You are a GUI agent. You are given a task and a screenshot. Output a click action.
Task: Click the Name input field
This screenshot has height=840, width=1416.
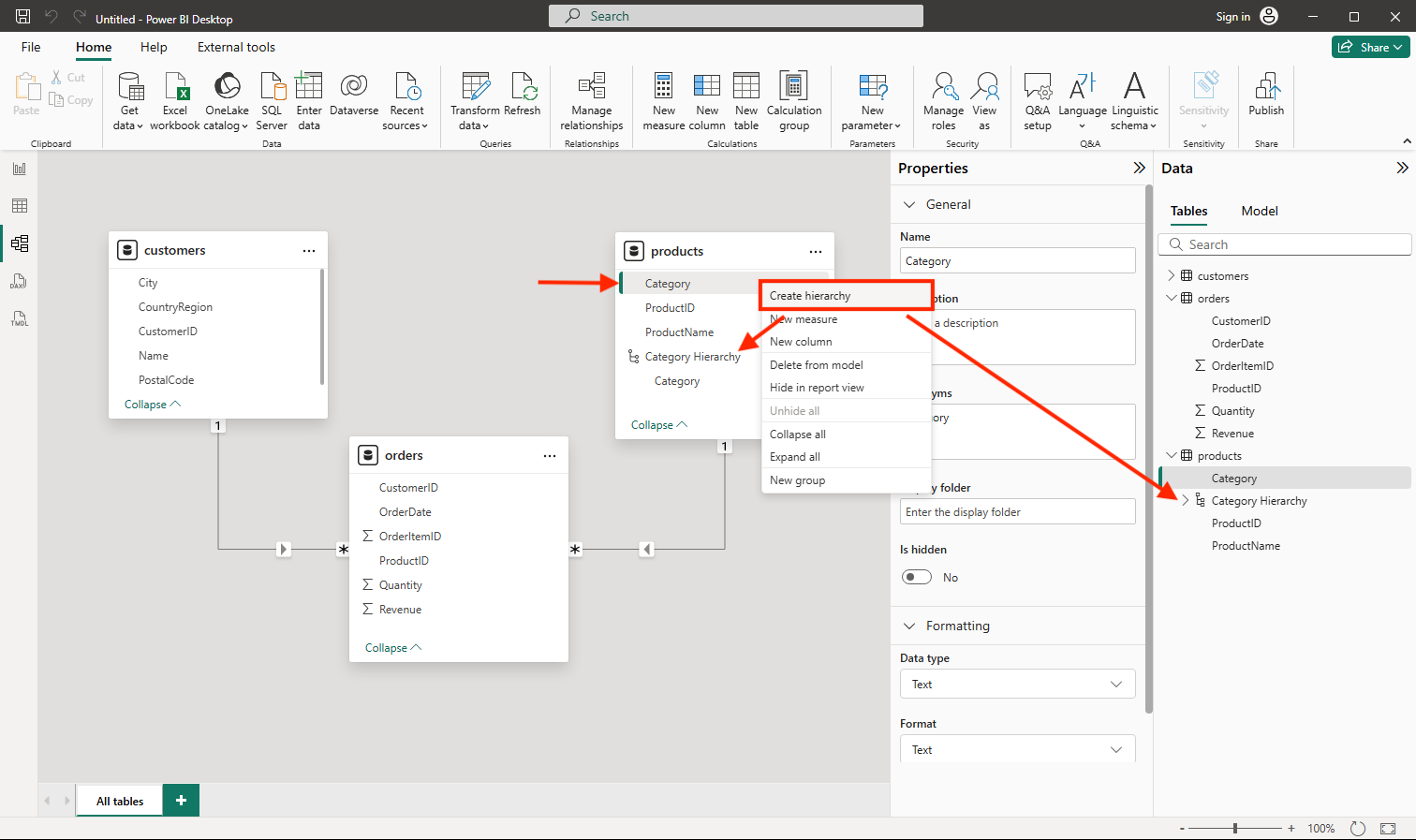[x=1018, y=261]
